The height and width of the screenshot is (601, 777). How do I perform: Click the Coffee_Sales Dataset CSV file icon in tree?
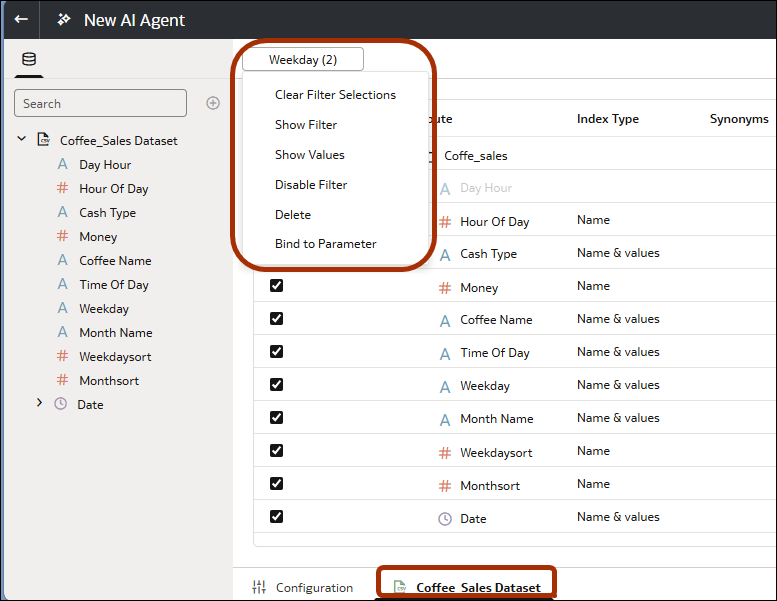(44, 140)
